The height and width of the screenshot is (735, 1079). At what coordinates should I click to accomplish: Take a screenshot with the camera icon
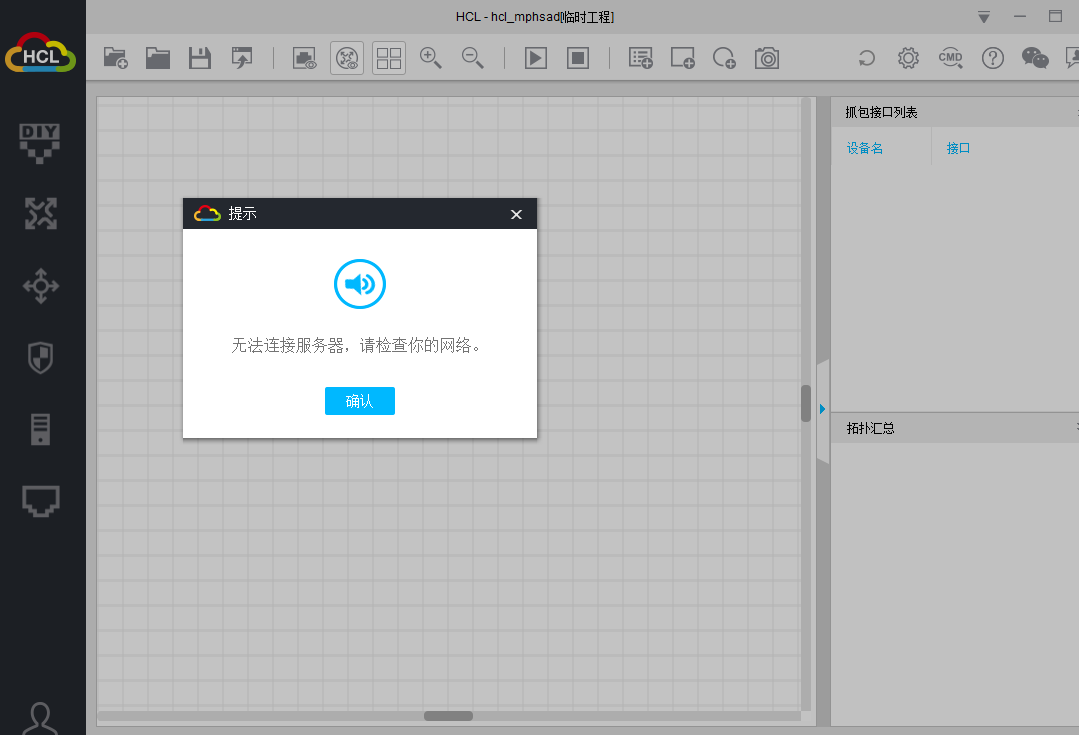pos(767,58)
